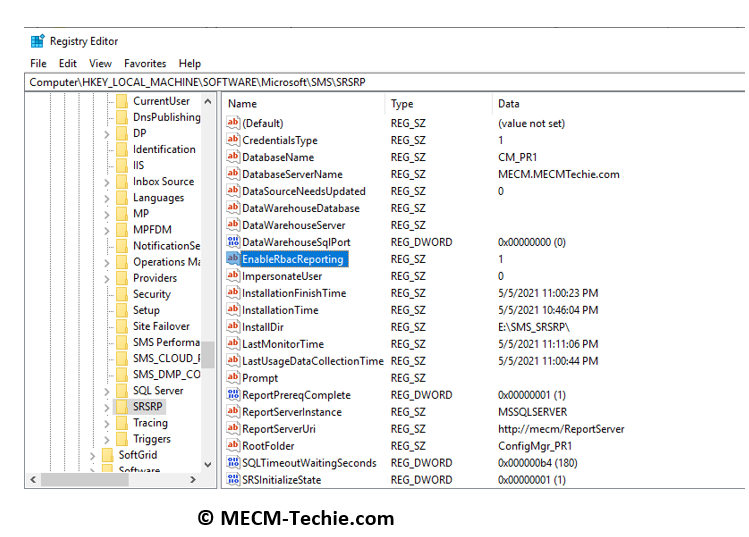
Task: Click the registry path address bar
Action: point(385,82)
